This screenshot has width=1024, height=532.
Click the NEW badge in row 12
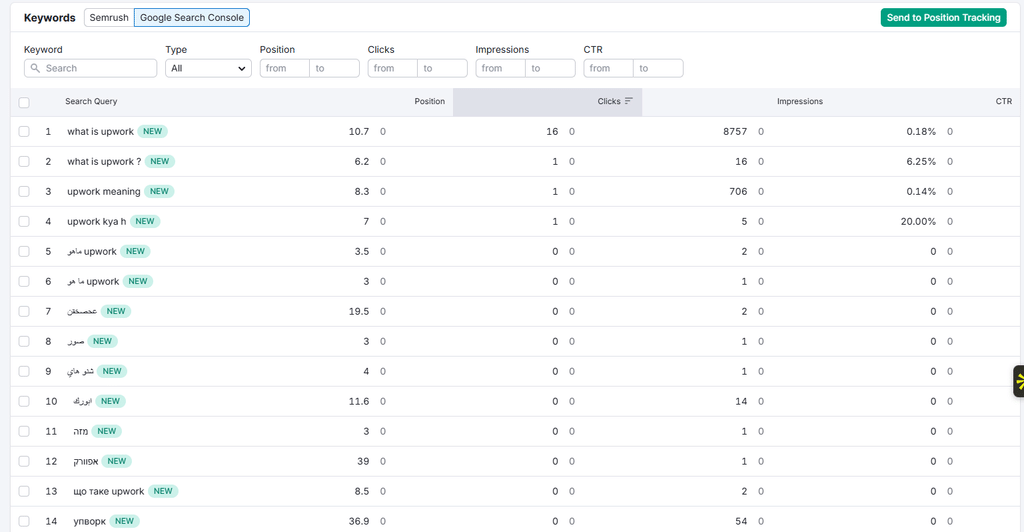(117, 462)
